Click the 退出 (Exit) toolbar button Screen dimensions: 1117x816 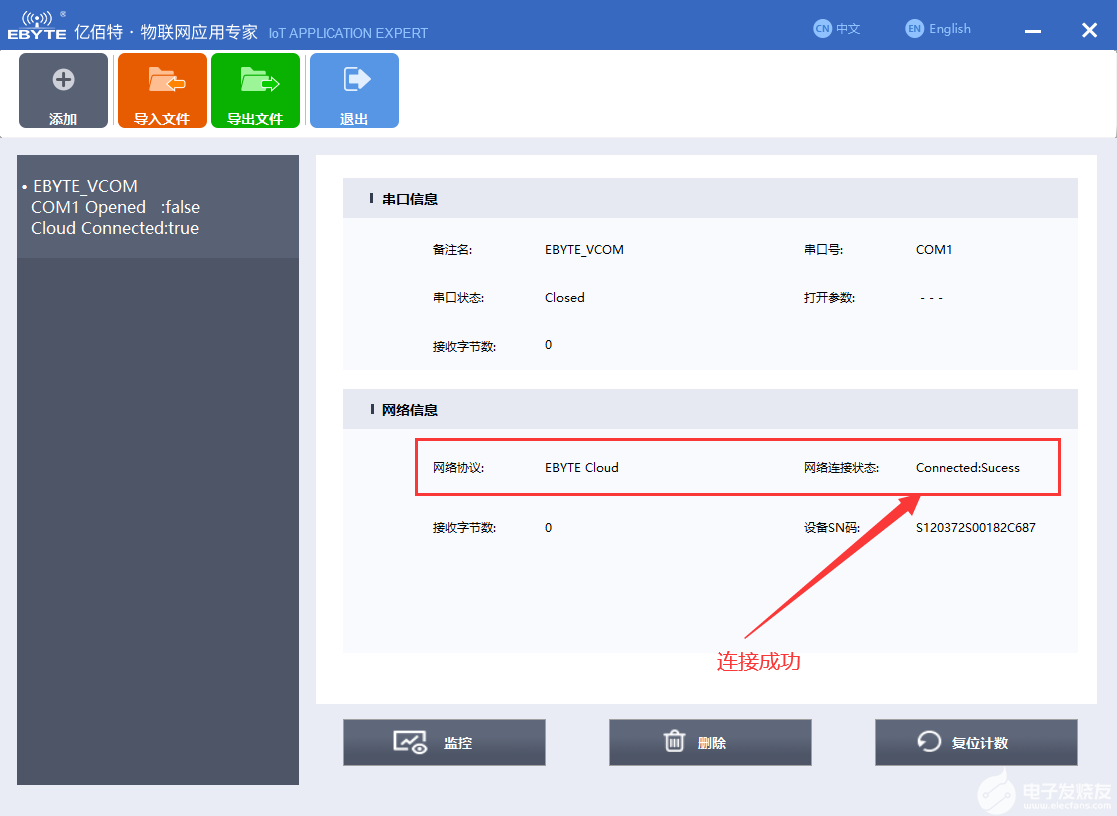354,91
